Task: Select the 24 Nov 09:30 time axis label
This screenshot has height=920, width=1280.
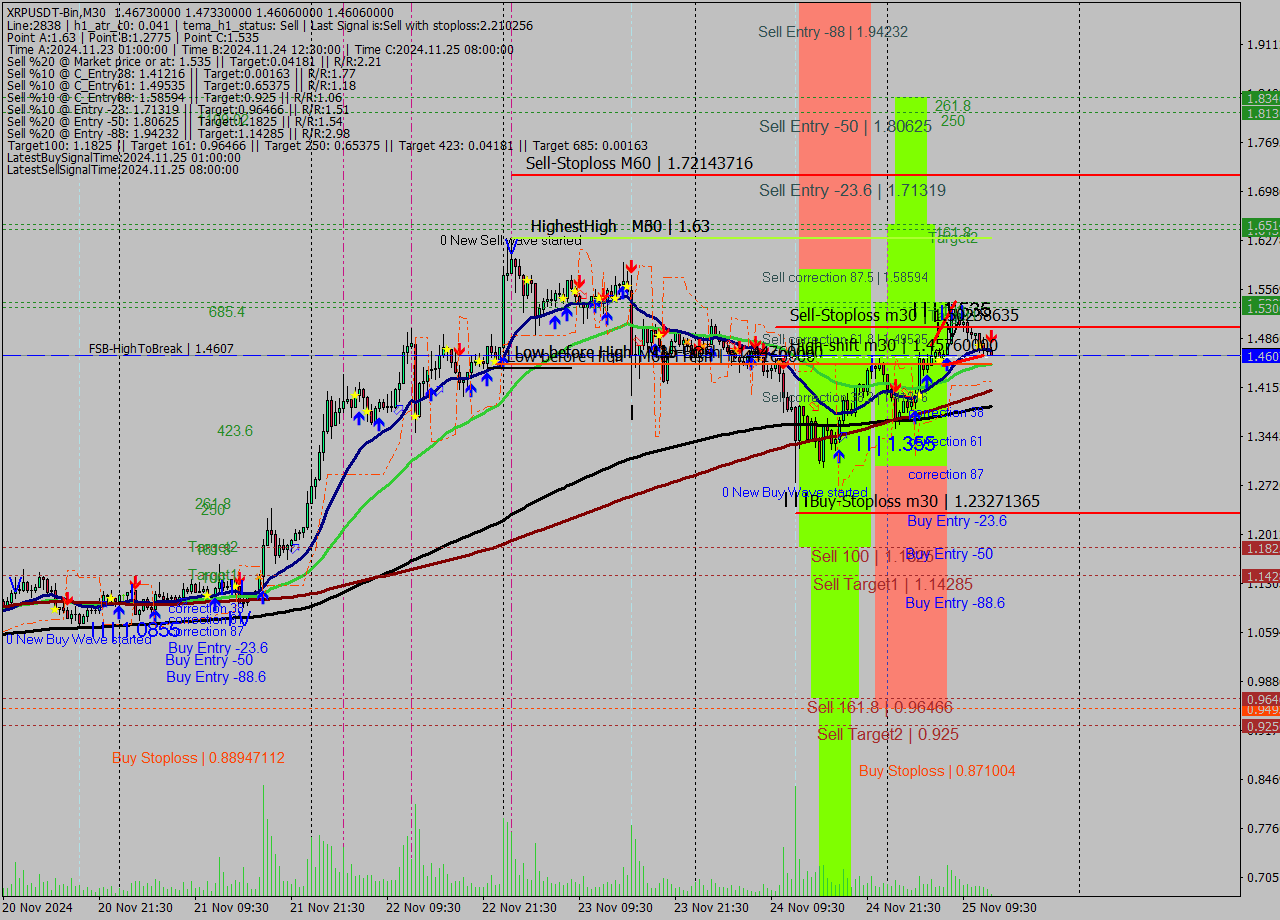Action: click(x=807, y=908)
